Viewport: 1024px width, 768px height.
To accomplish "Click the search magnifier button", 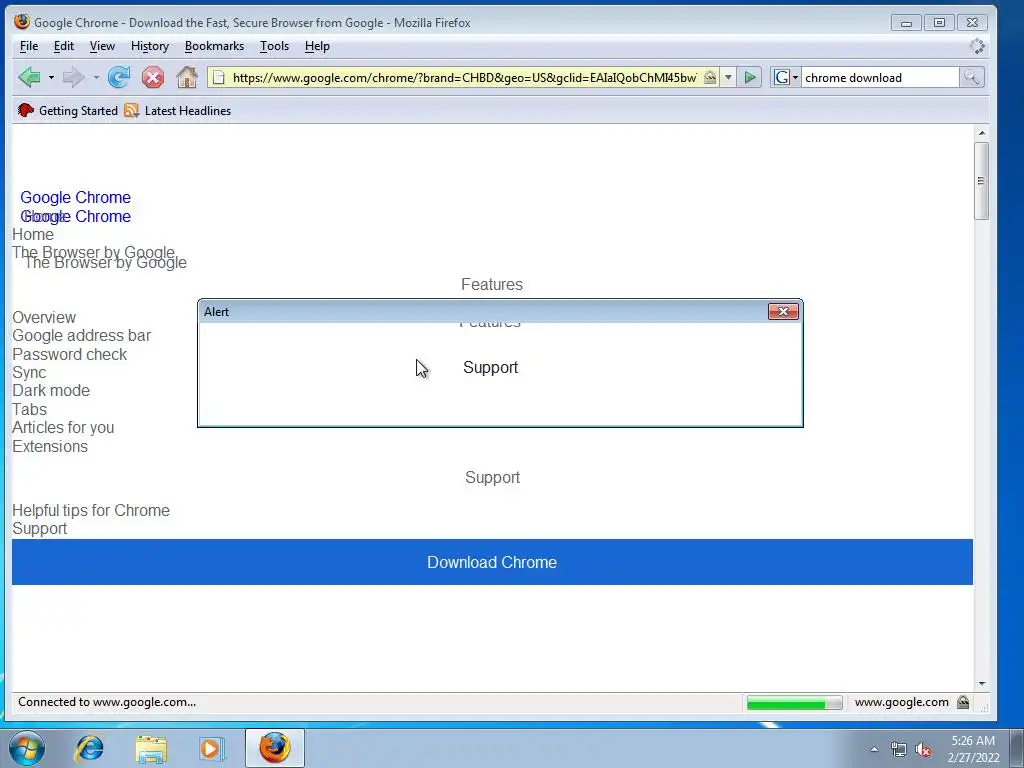I will tap(971, 77).
